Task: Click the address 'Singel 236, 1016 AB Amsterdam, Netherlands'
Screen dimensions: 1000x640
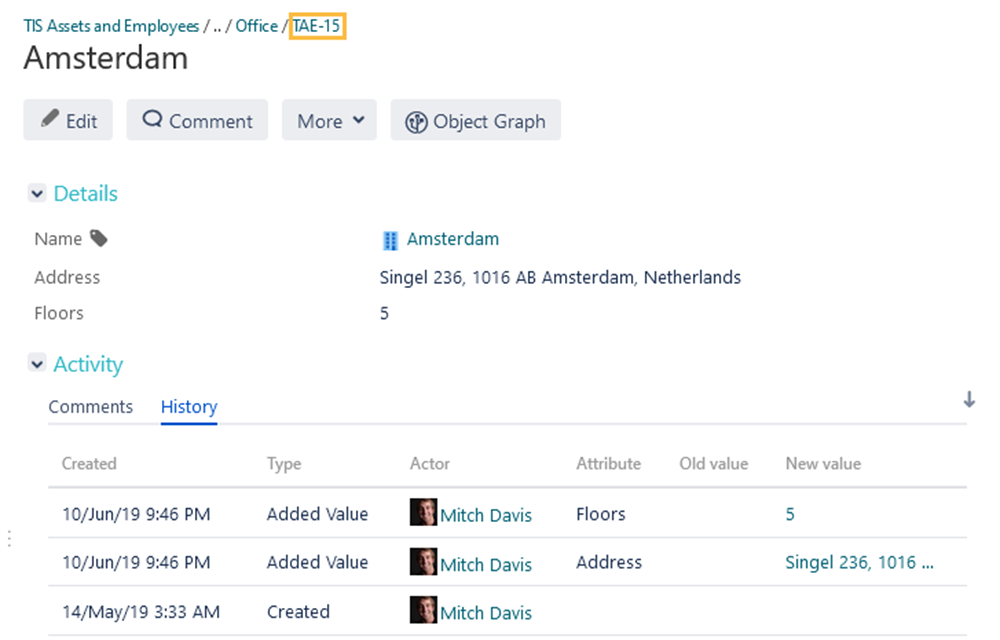Action: click(x=560, y=277)
